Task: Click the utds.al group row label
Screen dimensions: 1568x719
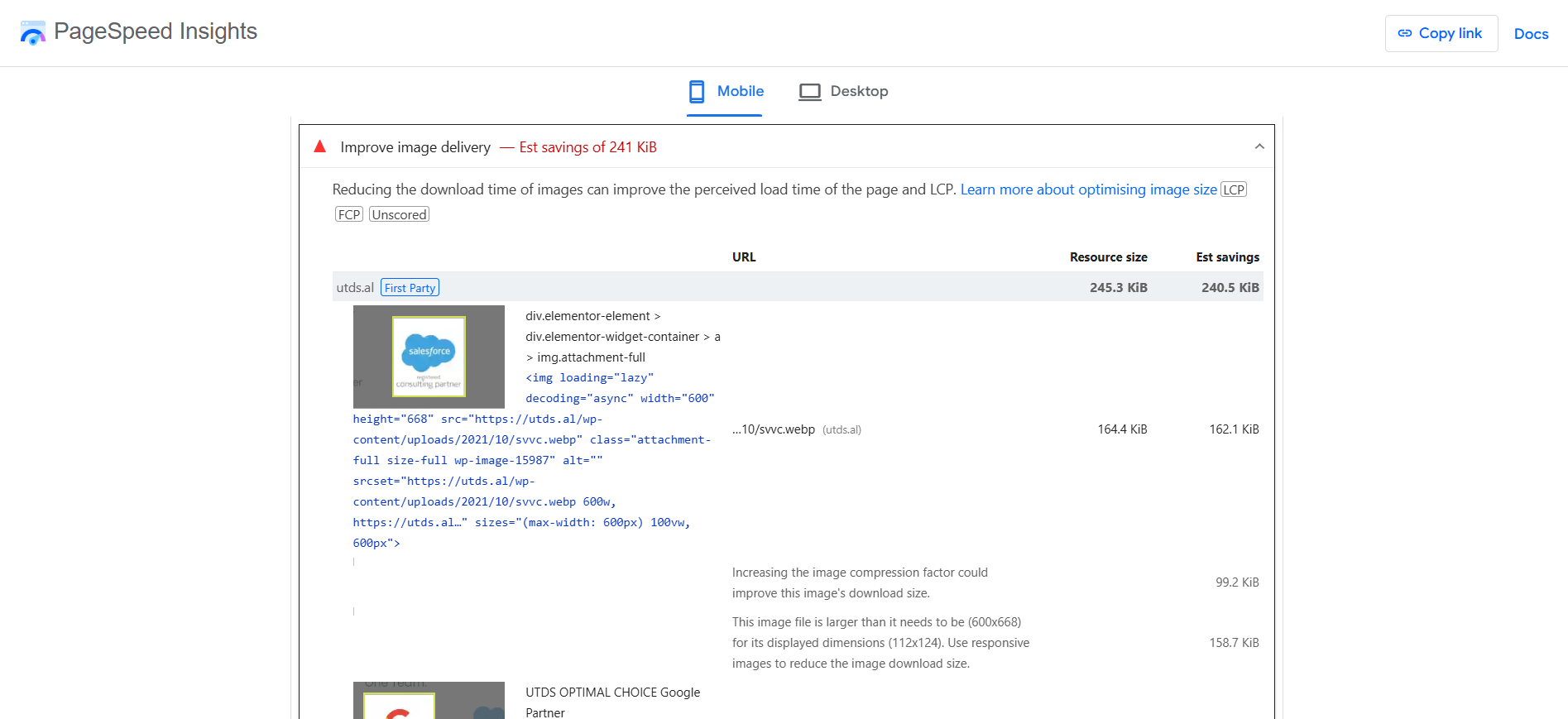Action: click(355, 287)
